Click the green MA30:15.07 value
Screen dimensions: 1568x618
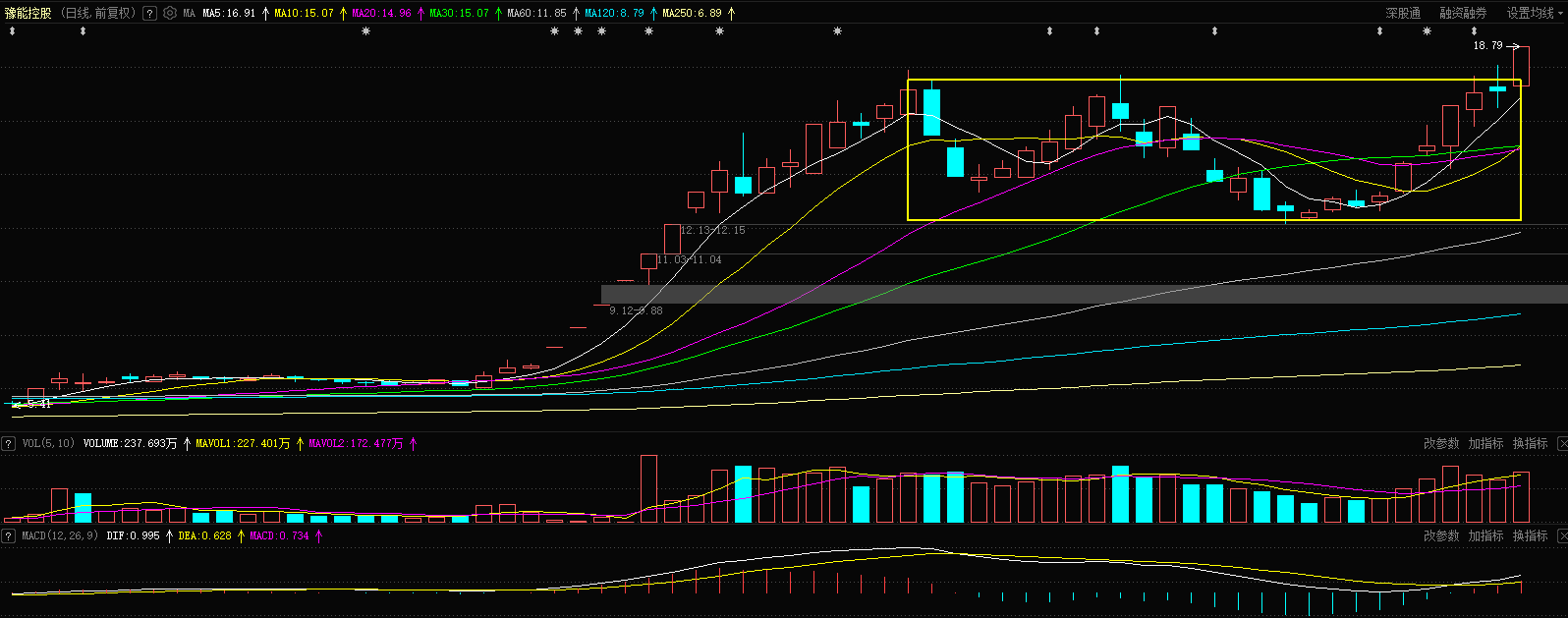[x=459, y=13]
